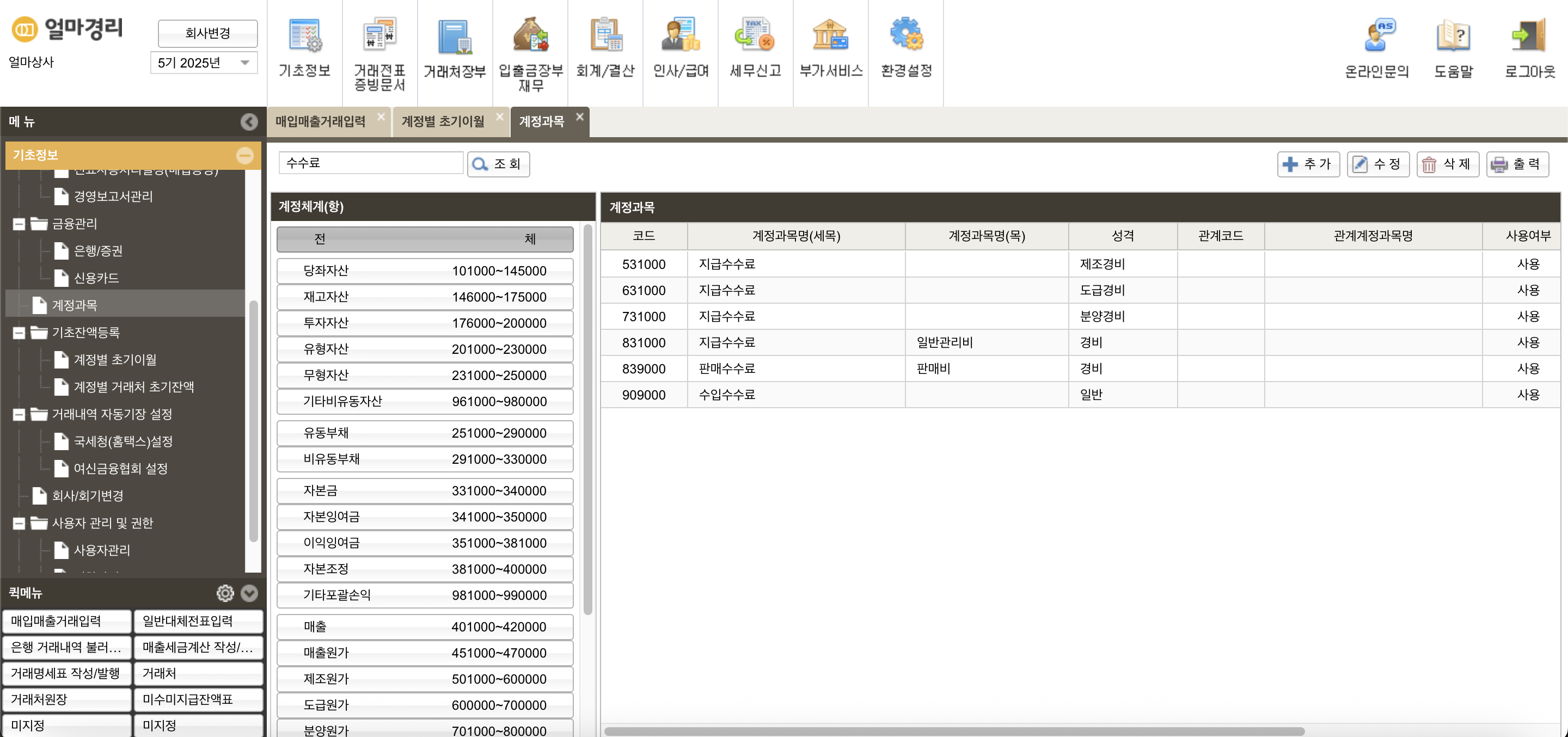Click the 조회 search button

pyautogui.click(x=498, y=164)
